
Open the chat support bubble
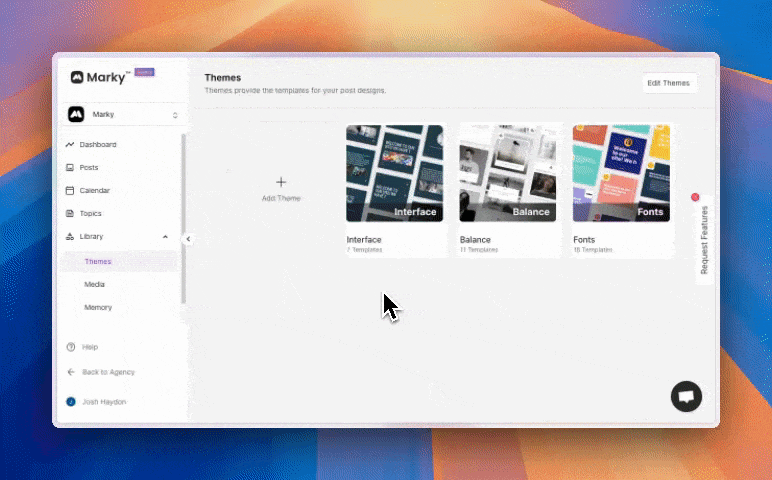(686, 397)
